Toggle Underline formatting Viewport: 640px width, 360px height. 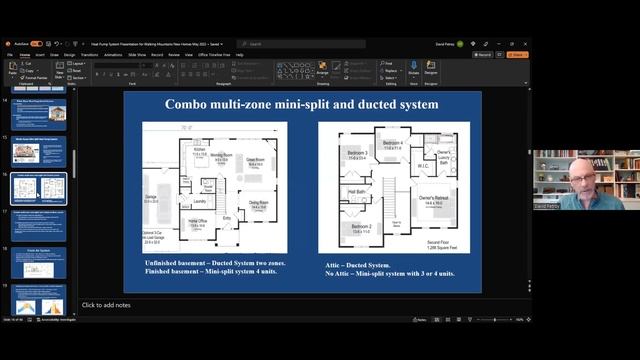111,74
